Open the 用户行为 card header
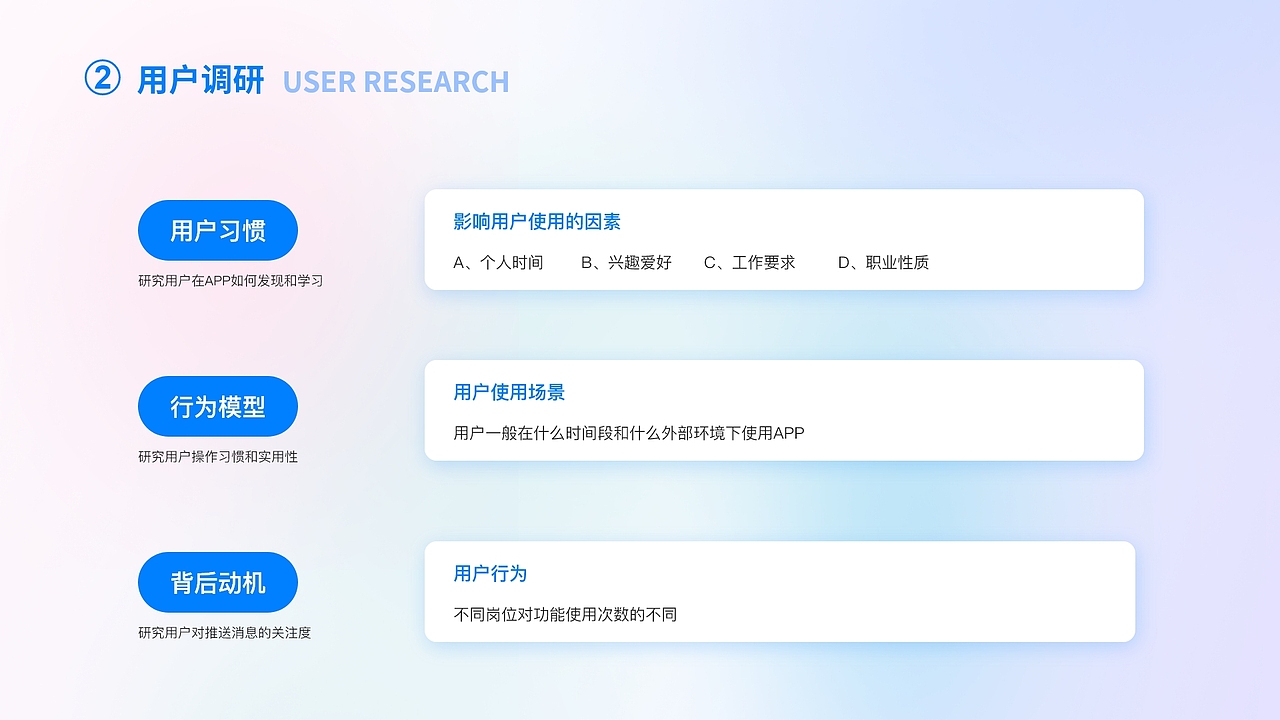1280x720 pixels. 490,574
